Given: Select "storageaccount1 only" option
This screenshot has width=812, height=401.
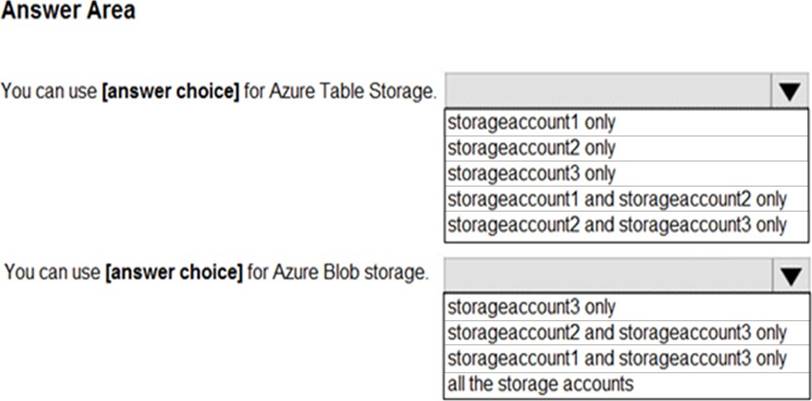Looking at the screenshot, I should pos(531,122).
